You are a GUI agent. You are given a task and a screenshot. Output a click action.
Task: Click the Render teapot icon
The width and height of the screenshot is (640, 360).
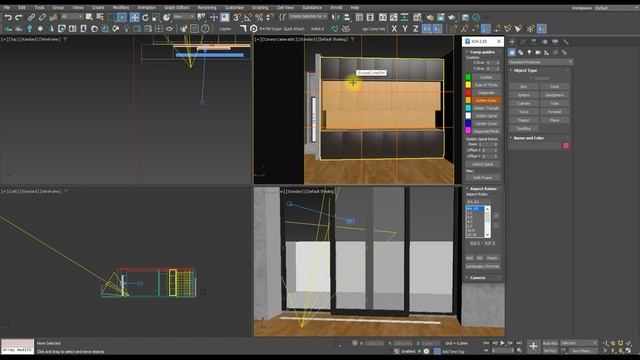coord(451,17)
